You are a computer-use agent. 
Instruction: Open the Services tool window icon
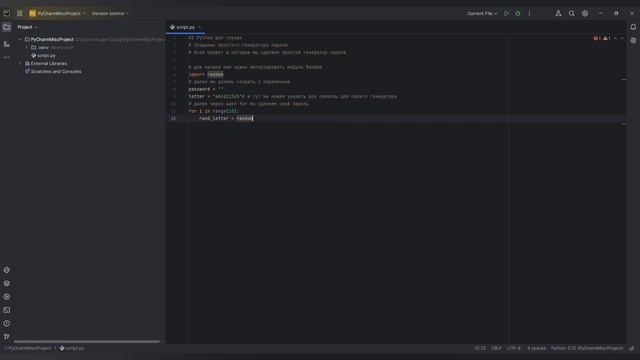click(x=7, y=297)
